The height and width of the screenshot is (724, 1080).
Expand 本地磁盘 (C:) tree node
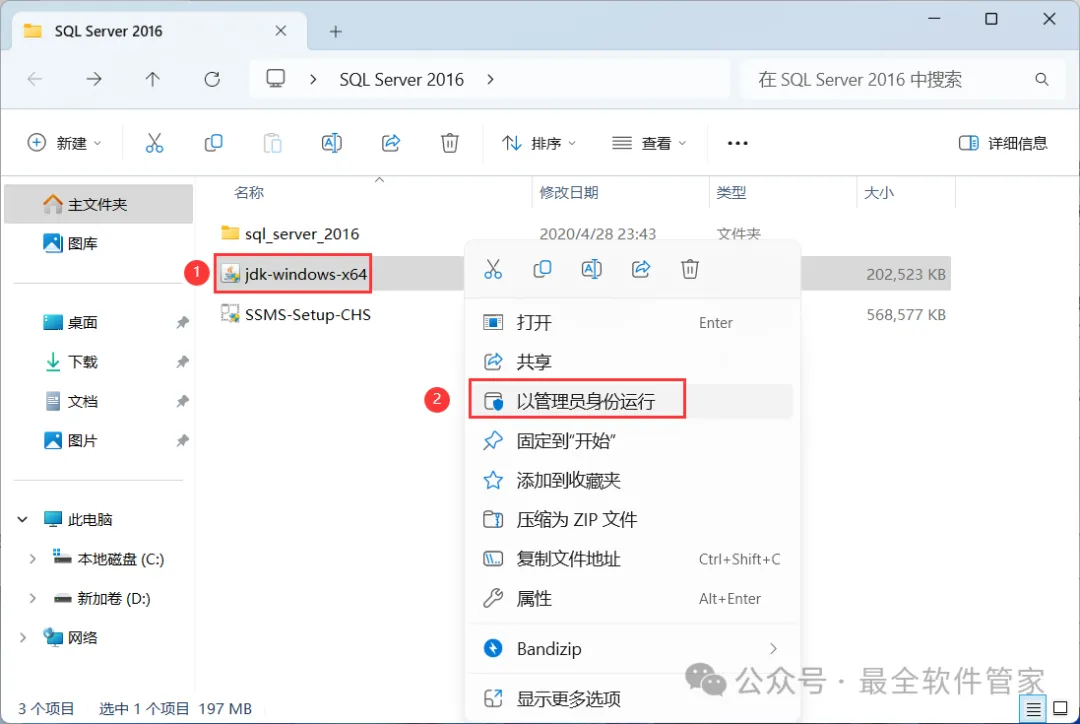(x=32, y=559)
